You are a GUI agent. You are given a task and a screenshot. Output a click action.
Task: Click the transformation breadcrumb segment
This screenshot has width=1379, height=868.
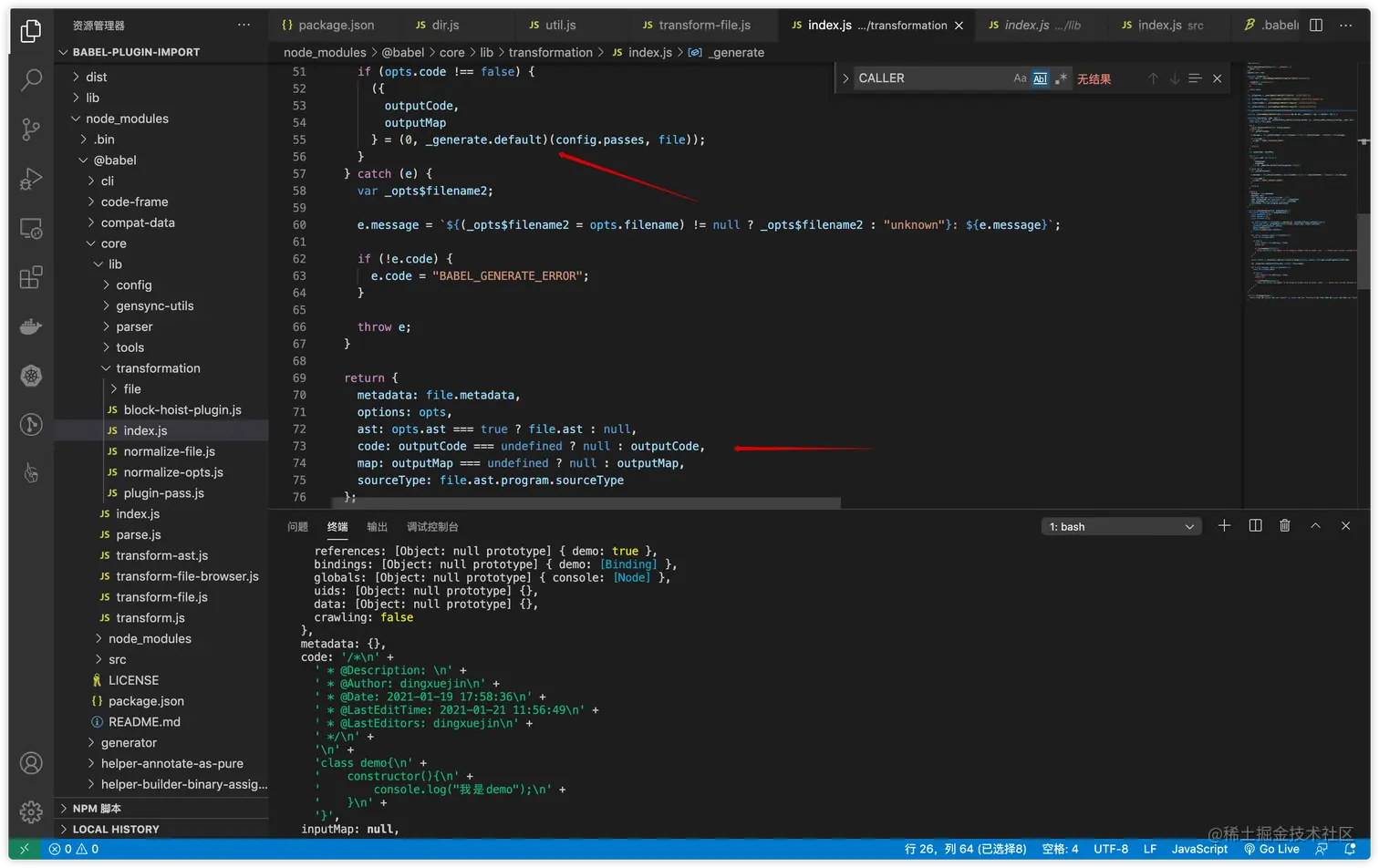click(551, 53)
